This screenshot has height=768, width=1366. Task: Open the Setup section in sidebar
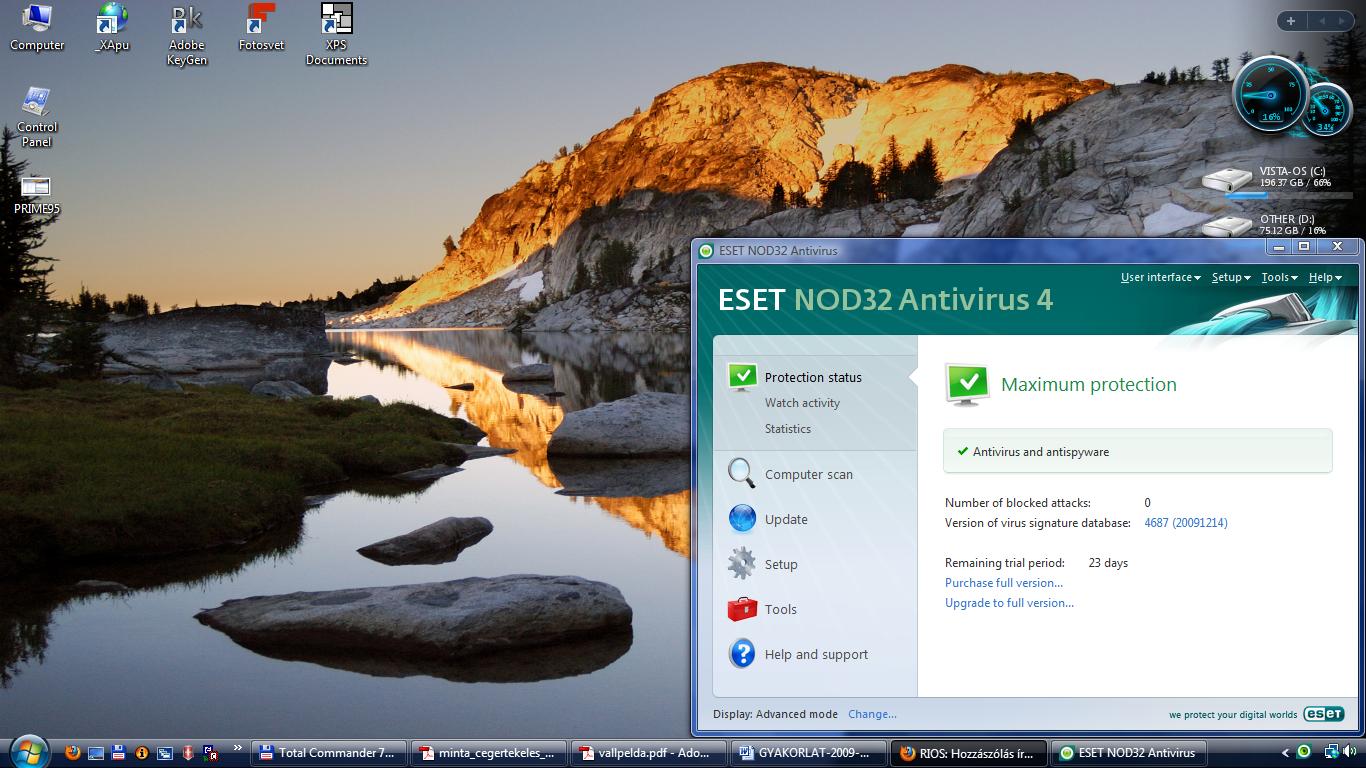tap(781, 564)
